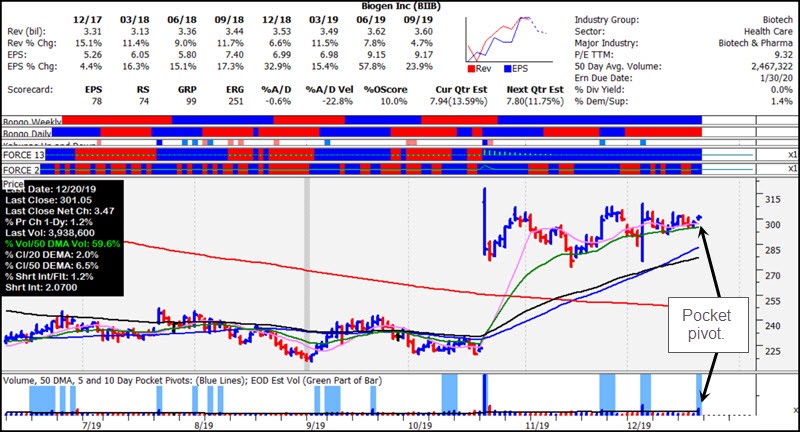Click the % Cl/20 DEMA: 2.0% line
This screenshot has width=800, height=432.
click(52, 255)
